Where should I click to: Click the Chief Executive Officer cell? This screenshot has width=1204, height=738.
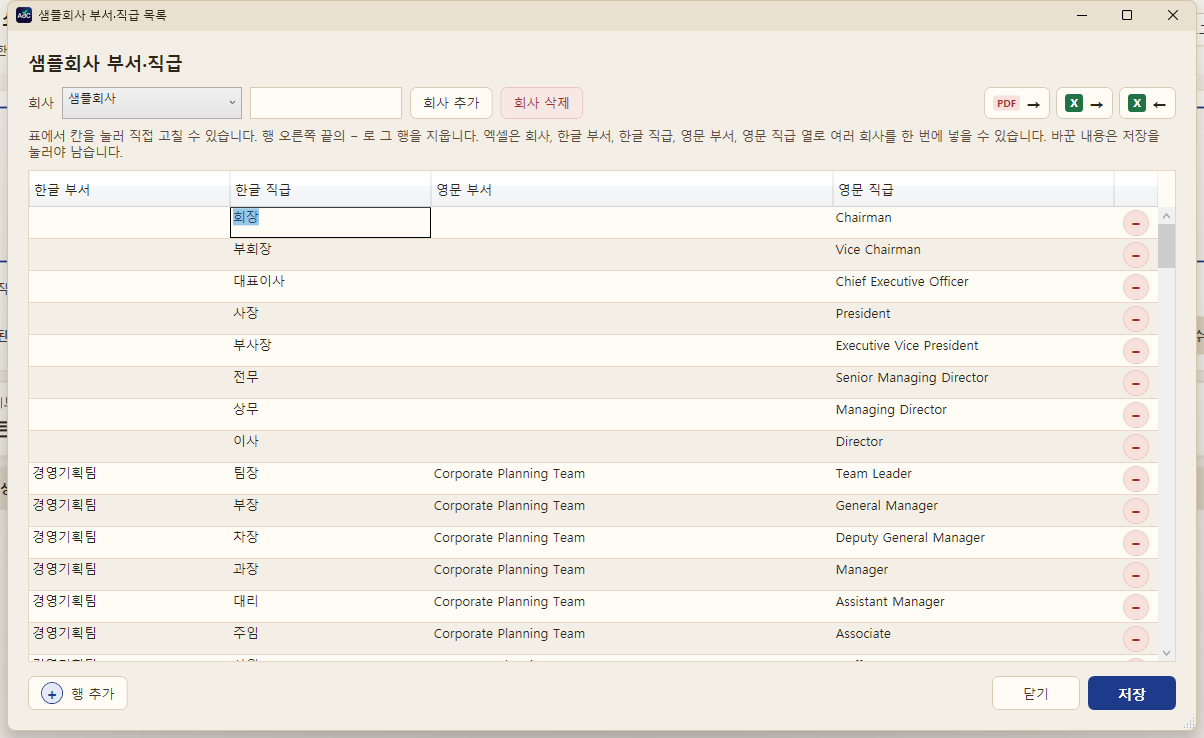(x=974, y=286)
